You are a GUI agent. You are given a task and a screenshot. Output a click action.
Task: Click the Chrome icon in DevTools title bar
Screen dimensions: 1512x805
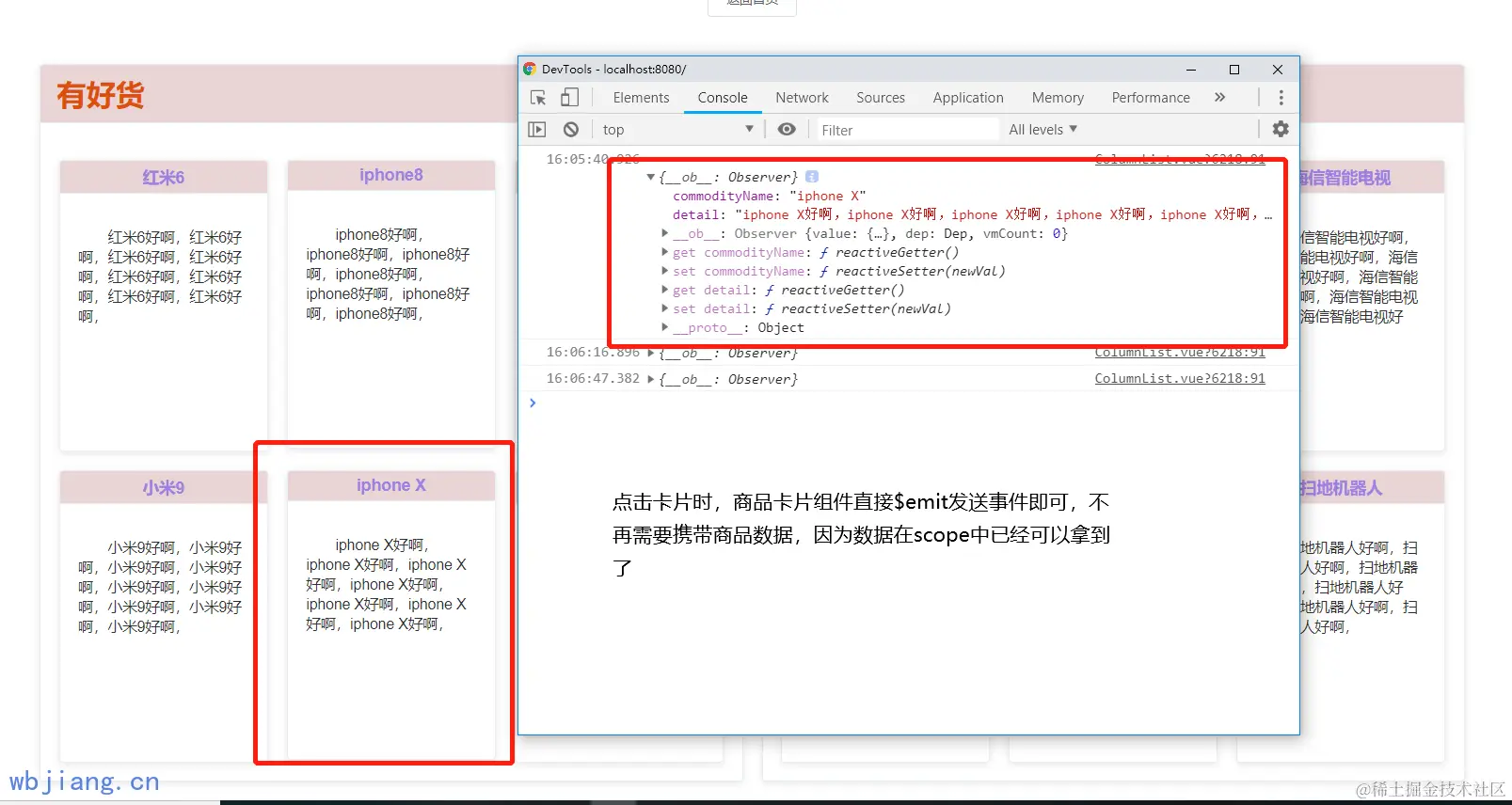[530, 69]
